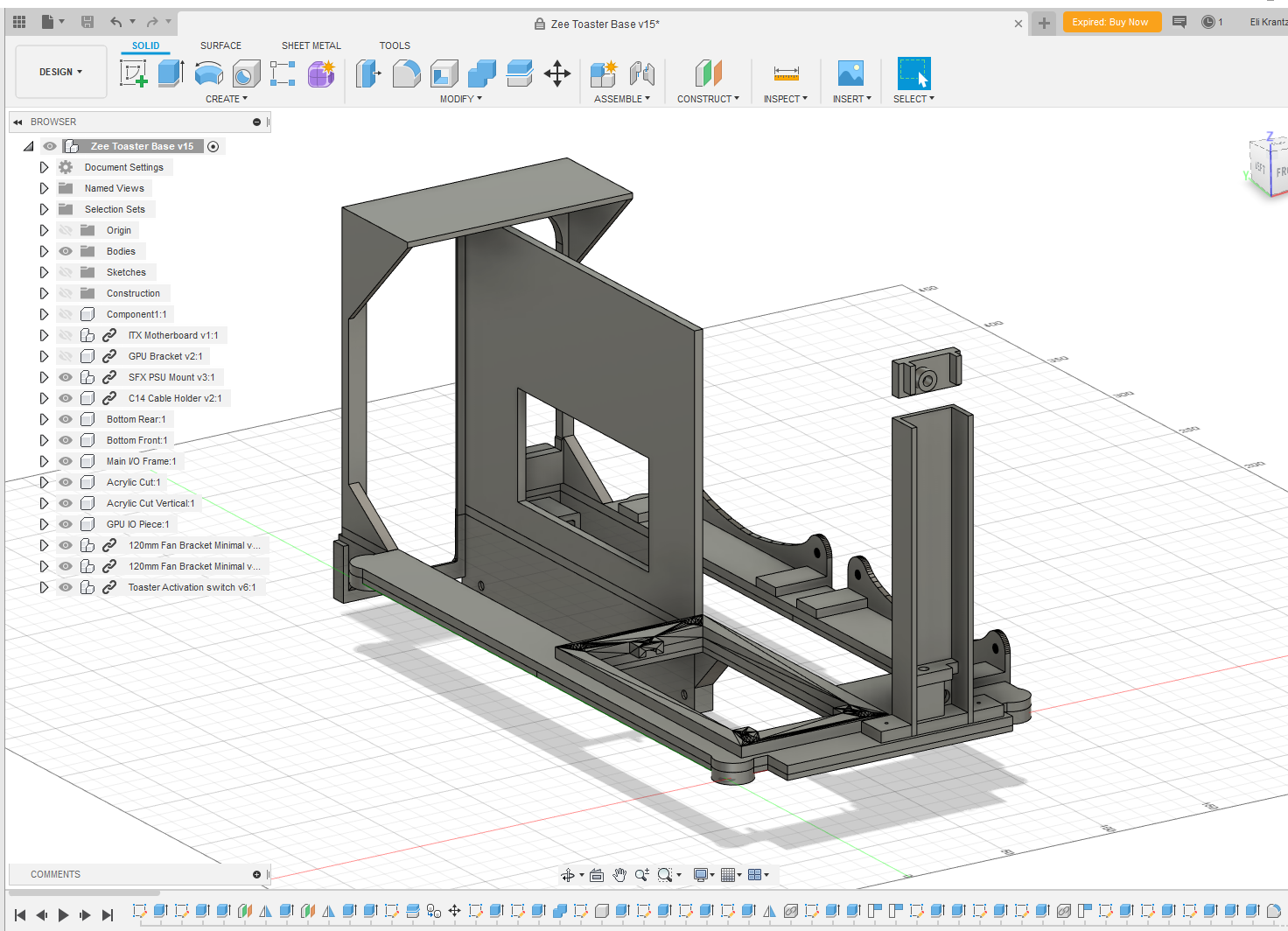
Task: Choose the Fillet tool in Modify
Action: [406, 73]
